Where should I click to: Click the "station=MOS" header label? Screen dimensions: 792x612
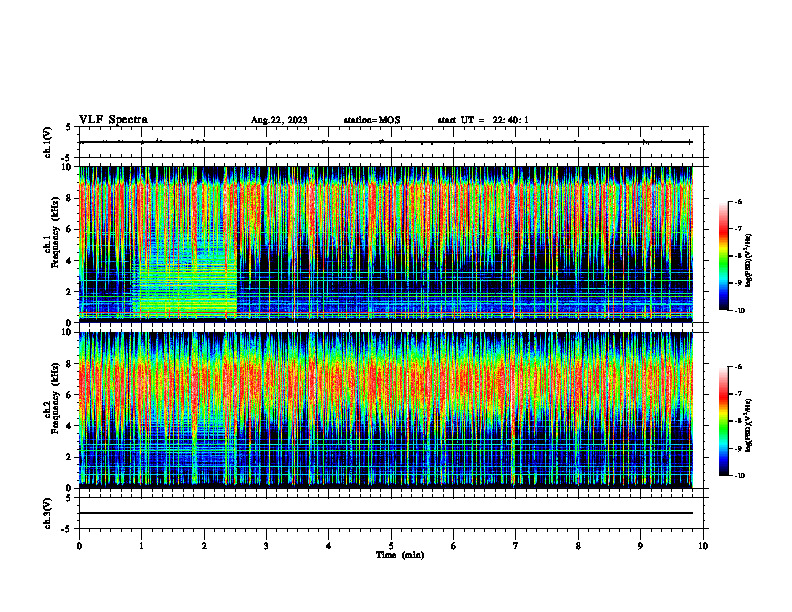[372, 120]
